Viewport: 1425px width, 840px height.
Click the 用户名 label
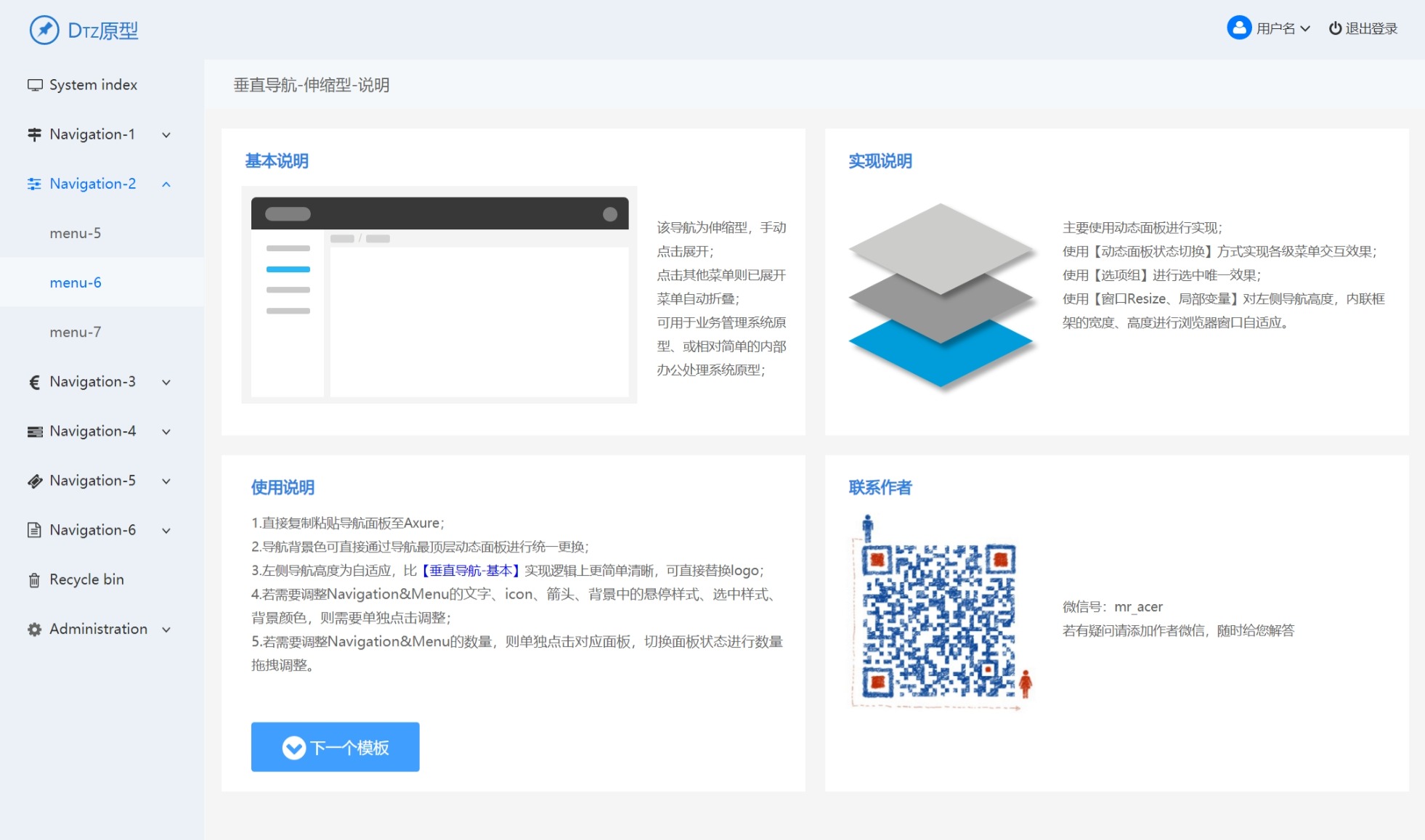click(1275, 28)
